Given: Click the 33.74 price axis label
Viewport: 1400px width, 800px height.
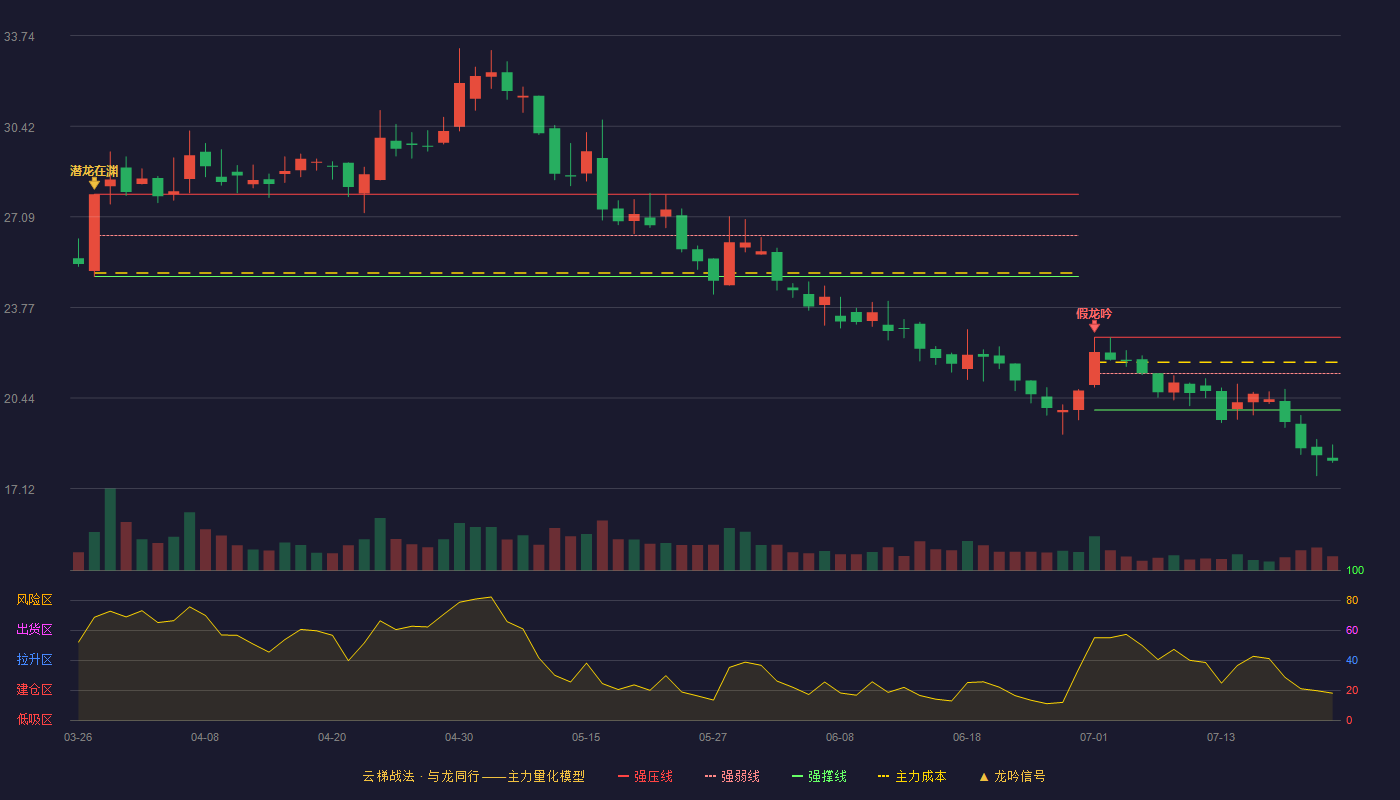Looking at the screenshot, I should (19, 37).
